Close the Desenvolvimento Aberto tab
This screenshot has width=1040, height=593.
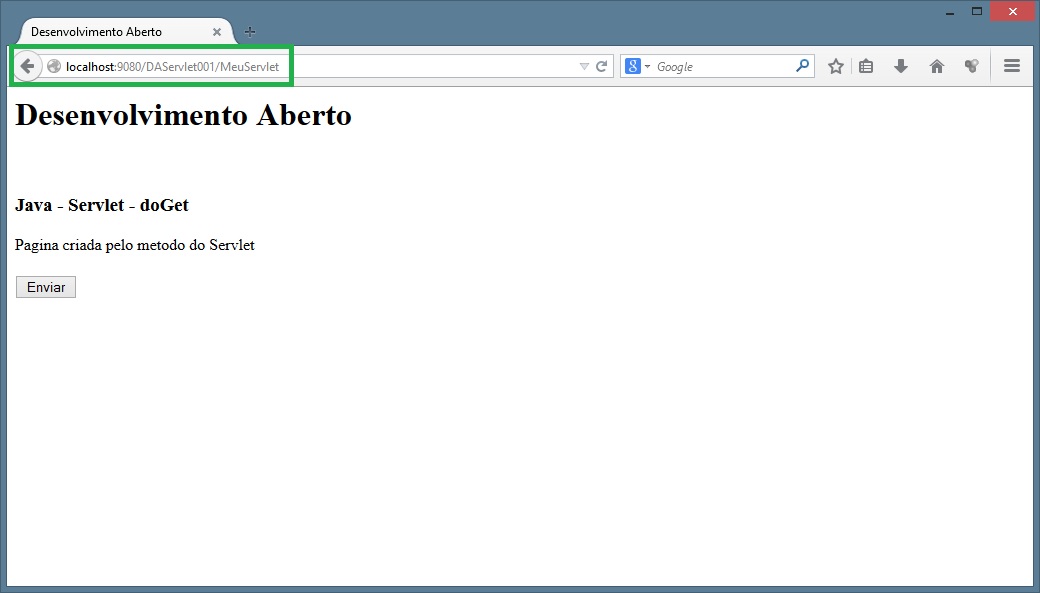217,32
